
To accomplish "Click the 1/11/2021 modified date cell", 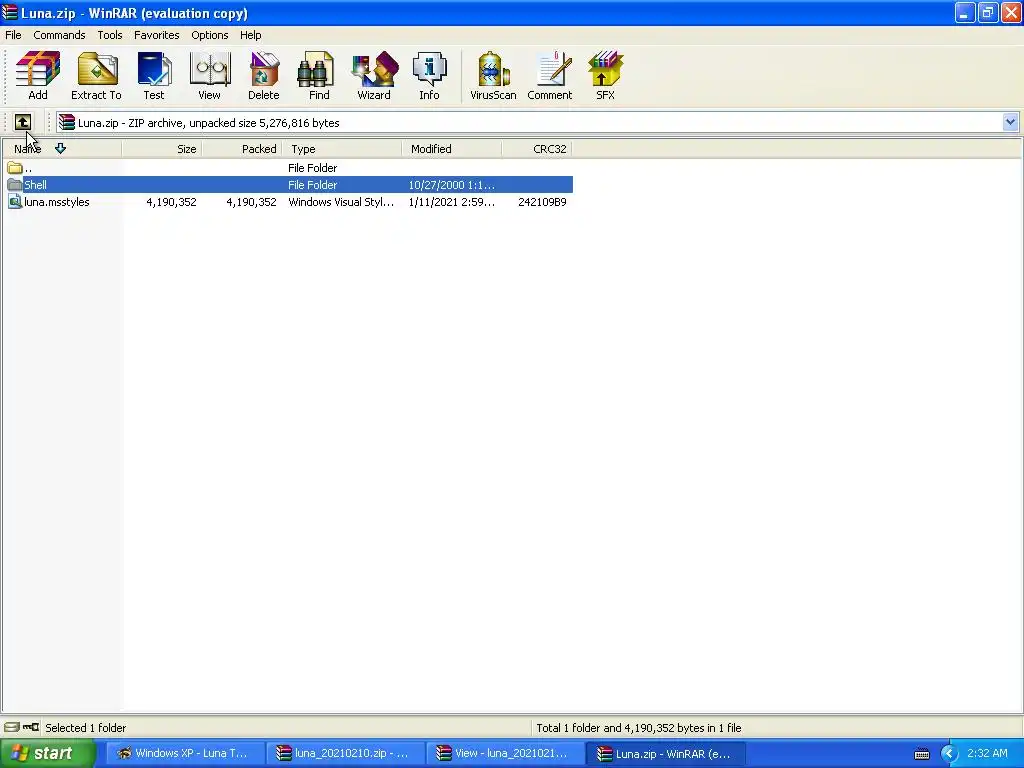I will (x=452, y=202).
